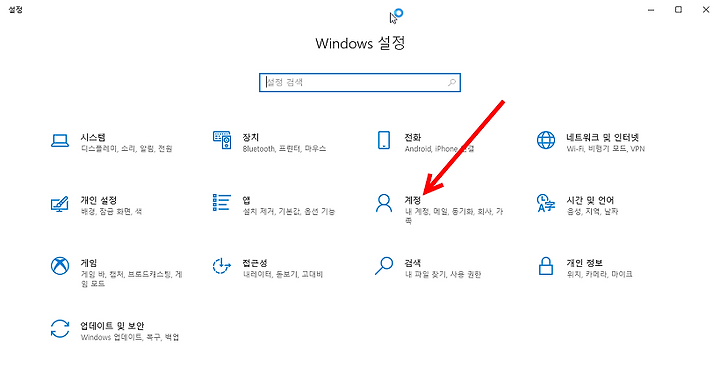
Task: Select the 검색 category title
Action: tap(413, 263)
